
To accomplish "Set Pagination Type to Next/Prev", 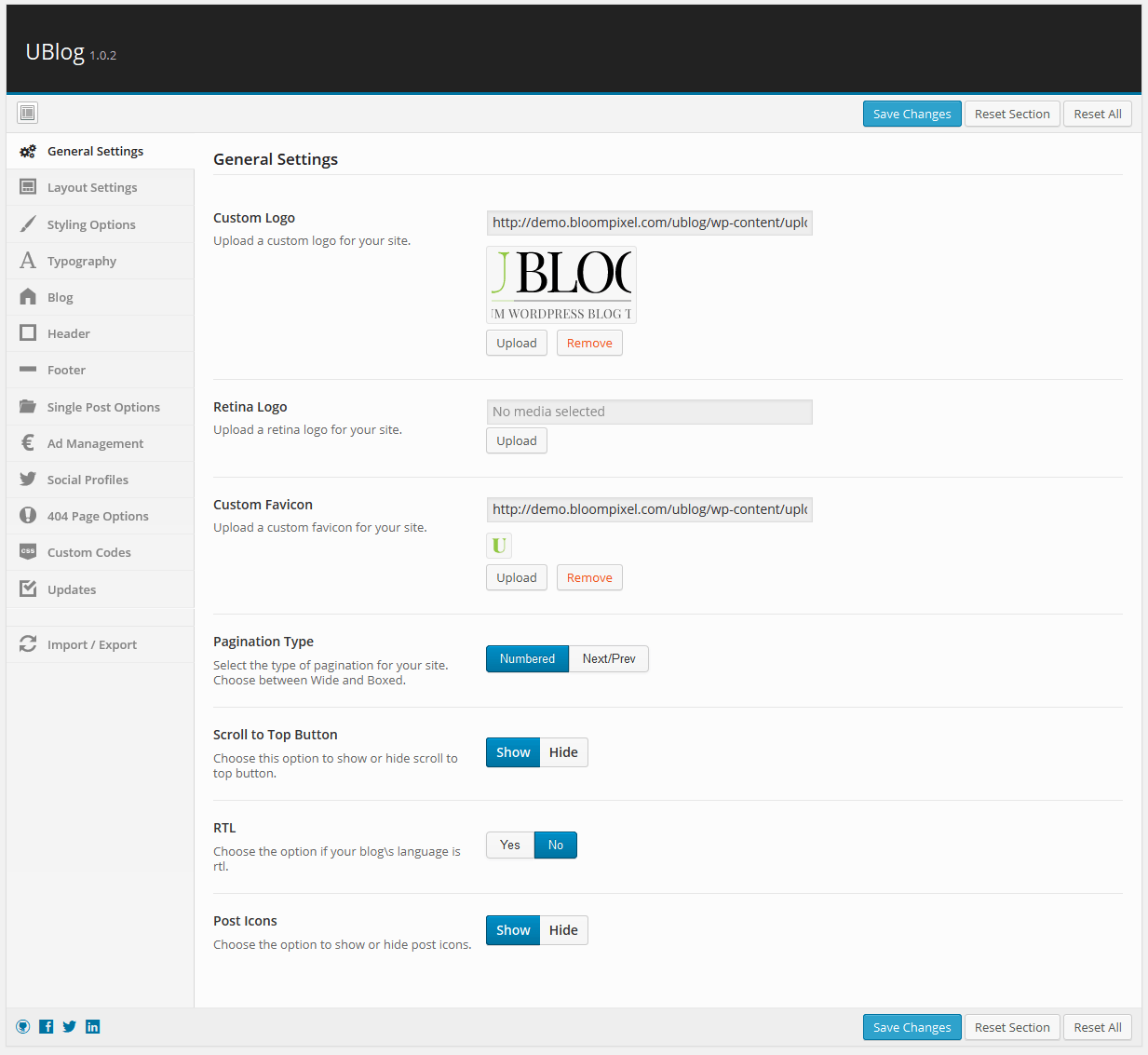I will (609, 659).
